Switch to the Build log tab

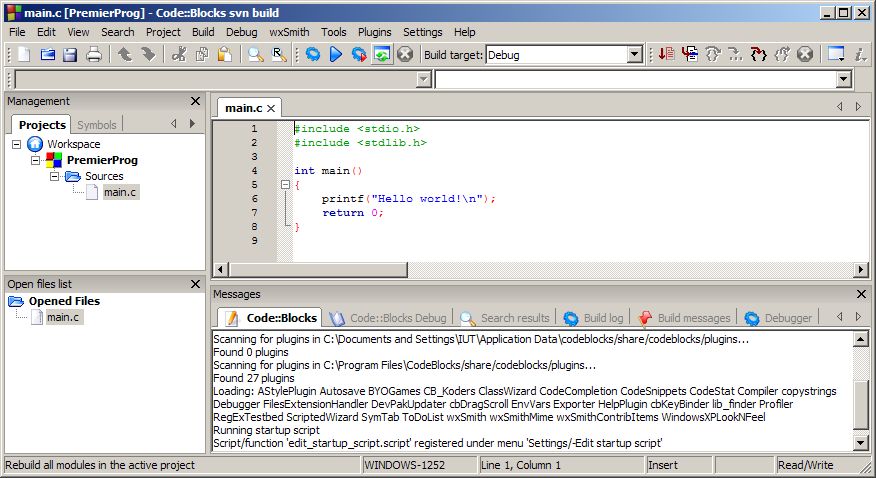(x=593, y=318)
